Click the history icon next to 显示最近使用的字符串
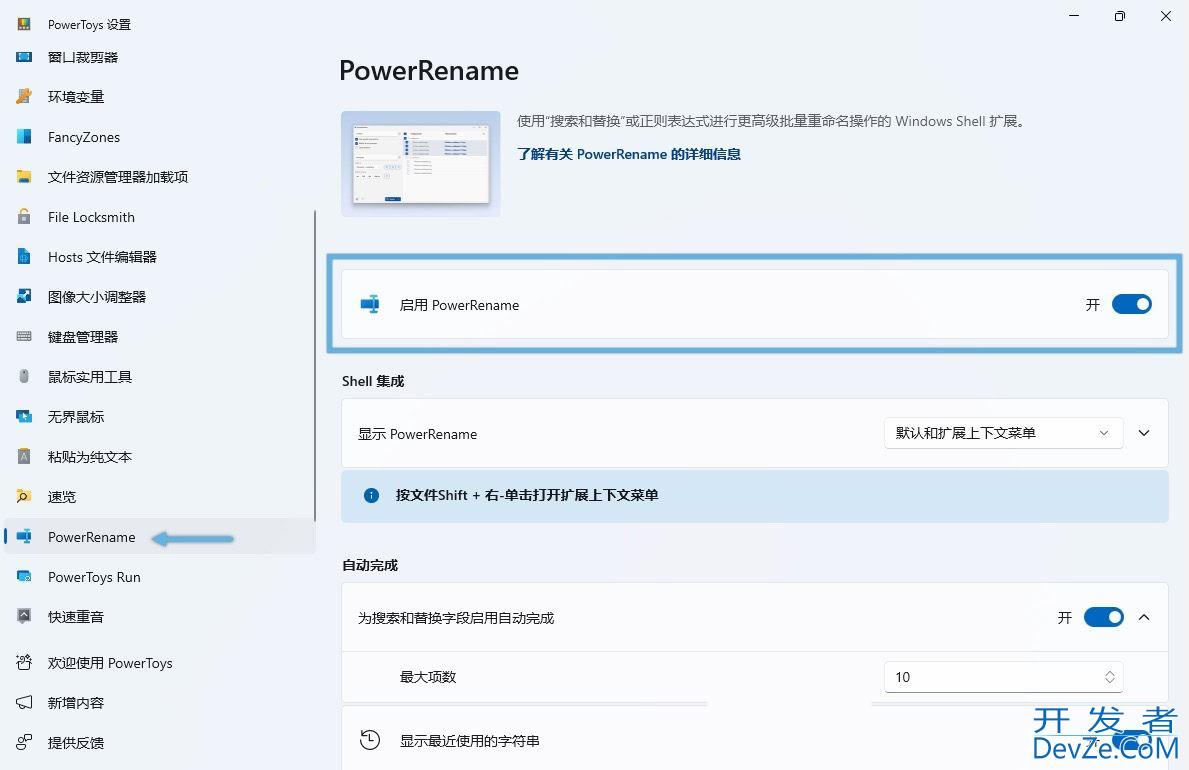This screenshot has height=770, width=1189. tap(370, 740)
